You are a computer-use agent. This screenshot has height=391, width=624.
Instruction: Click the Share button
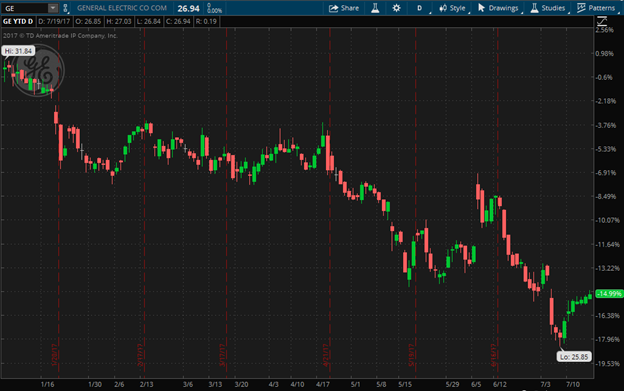pyautogui.click(x=344, y=8)
